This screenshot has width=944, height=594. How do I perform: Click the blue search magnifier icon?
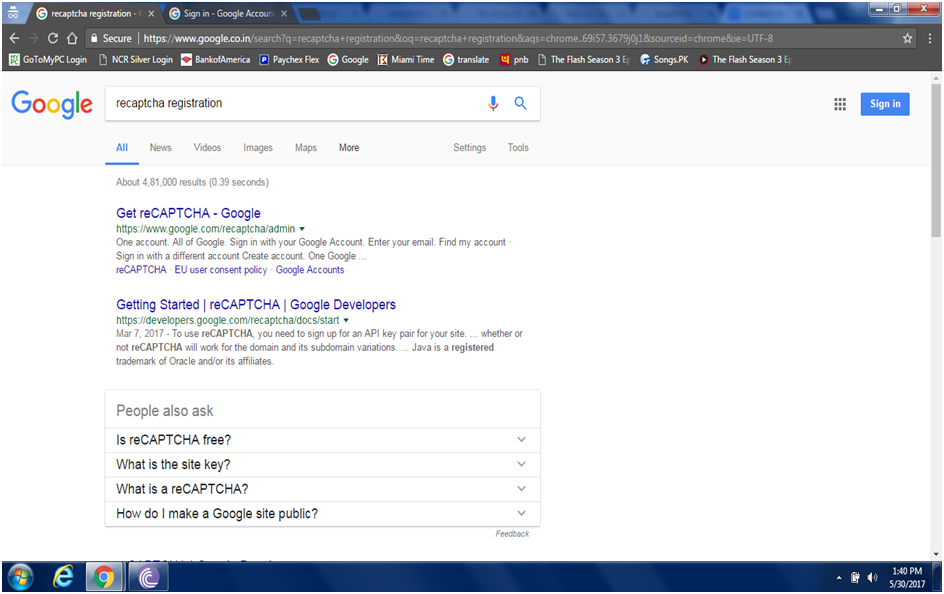point(520,103)
